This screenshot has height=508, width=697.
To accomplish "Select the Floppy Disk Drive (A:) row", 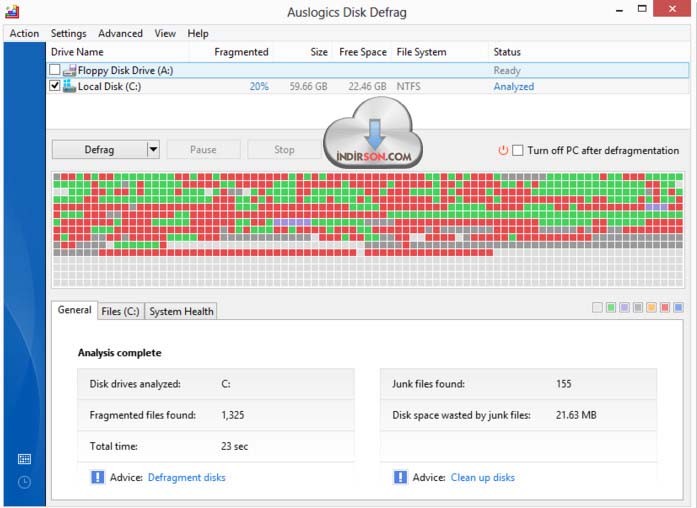I will point(368,70).
